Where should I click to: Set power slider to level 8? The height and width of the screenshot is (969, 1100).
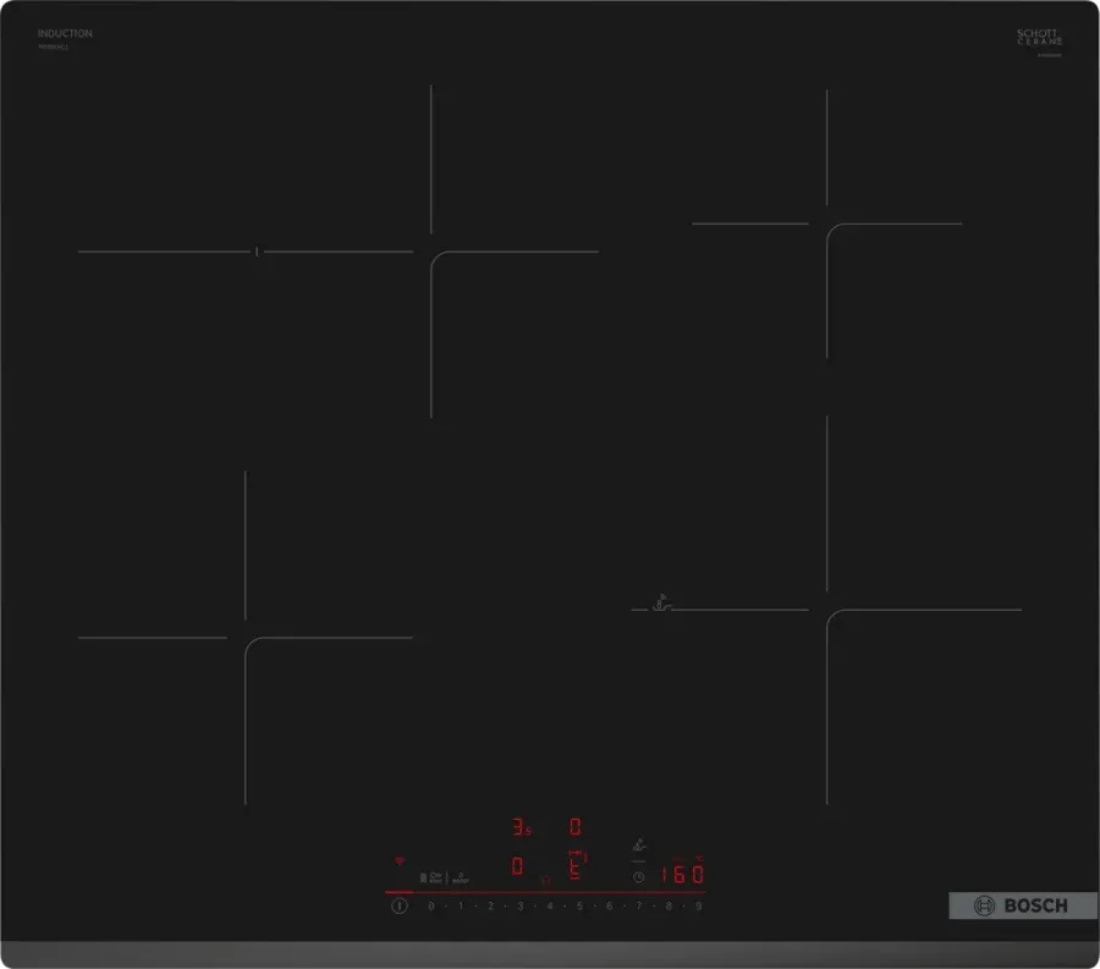click(669, 906)
